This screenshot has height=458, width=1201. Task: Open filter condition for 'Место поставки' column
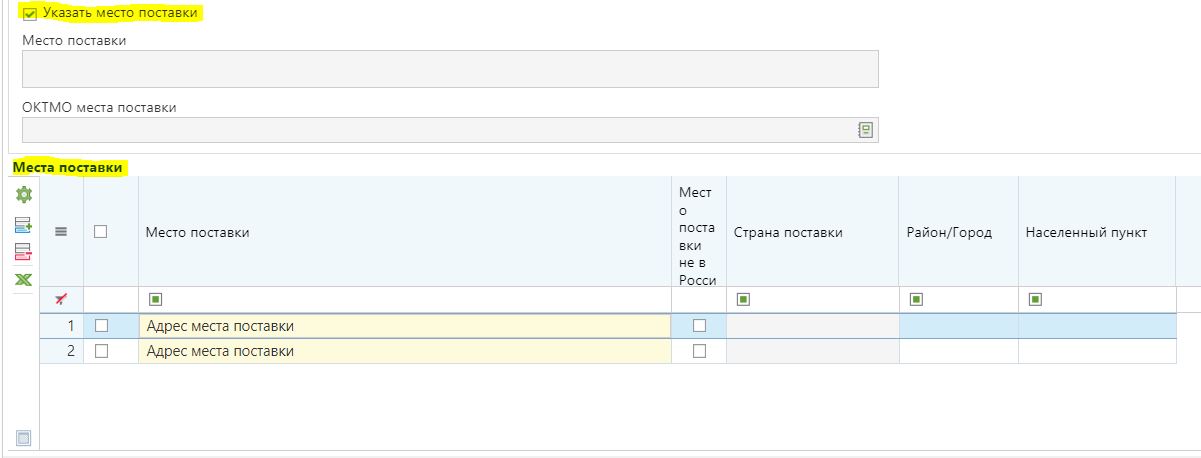(154, 299)
